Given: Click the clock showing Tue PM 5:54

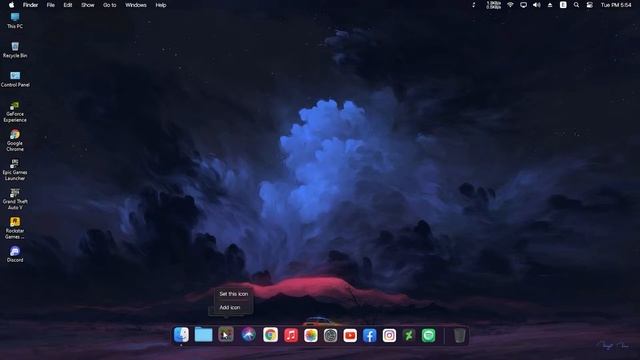Looking at the screenshot, I should click(616, 5).
